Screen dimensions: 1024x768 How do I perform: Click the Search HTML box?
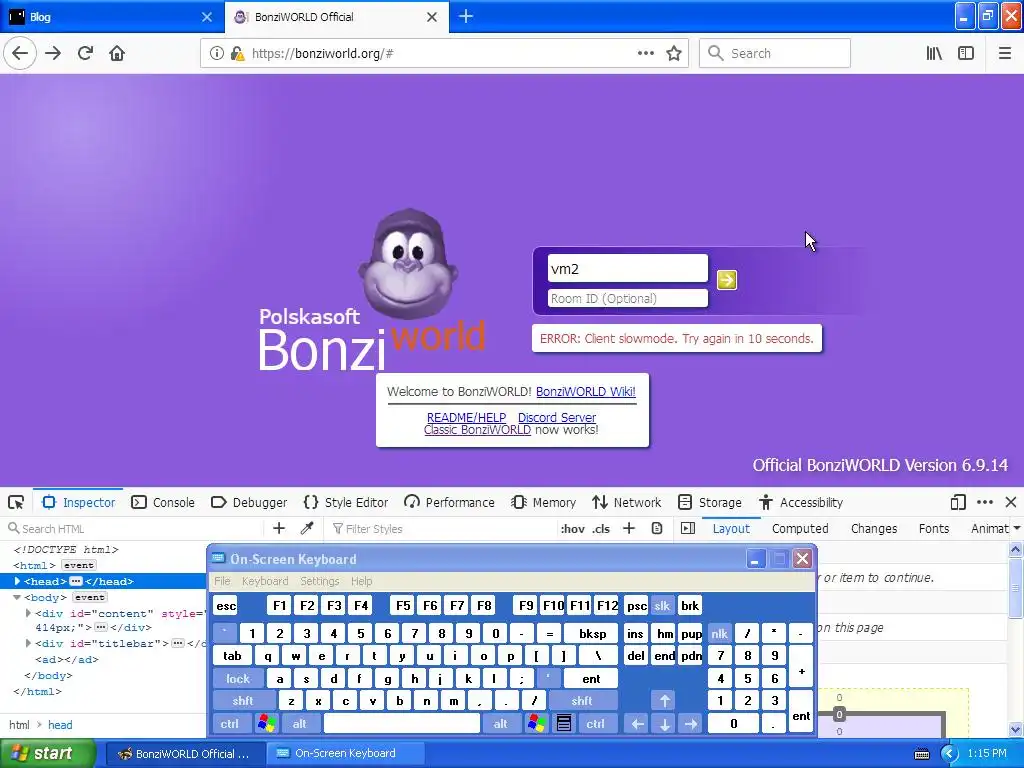[134, 528]
